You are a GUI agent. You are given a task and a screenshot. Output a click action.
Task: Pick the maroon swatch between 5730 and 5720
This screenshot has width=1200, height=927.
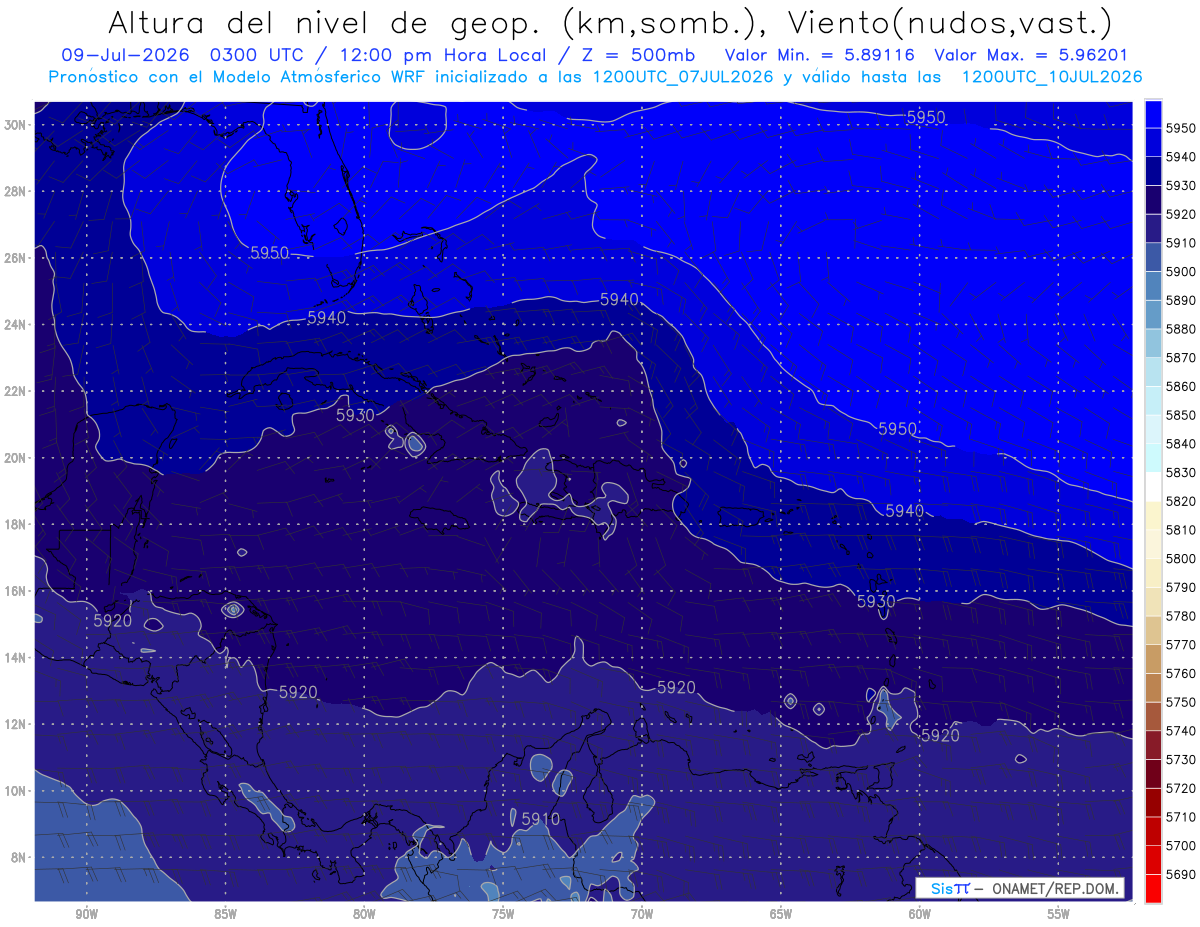pyautogui.click(x=1153, y=773)
